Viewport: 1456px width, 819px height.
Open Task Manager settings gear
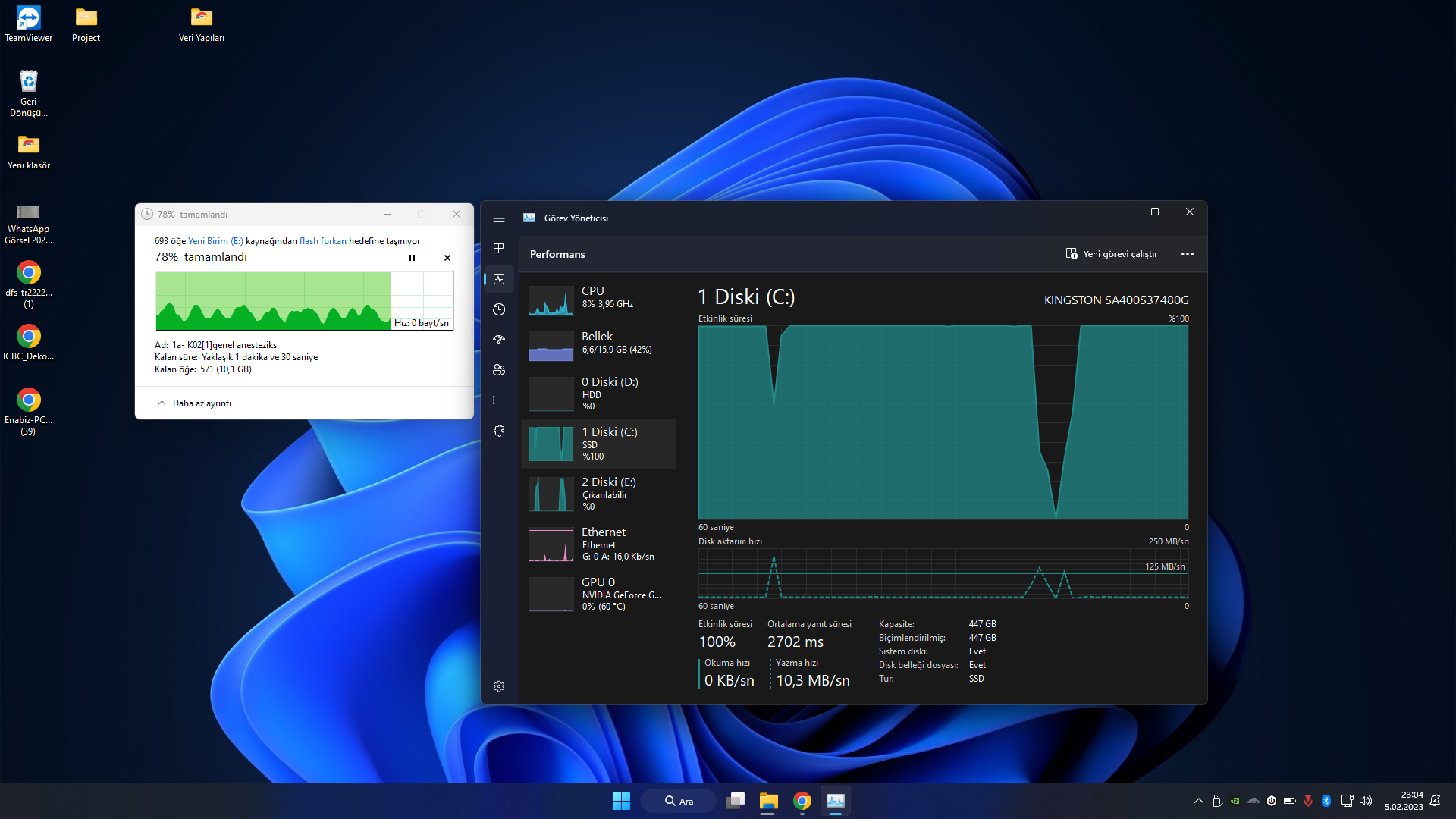pyautogui.click(x=499, y=686)
